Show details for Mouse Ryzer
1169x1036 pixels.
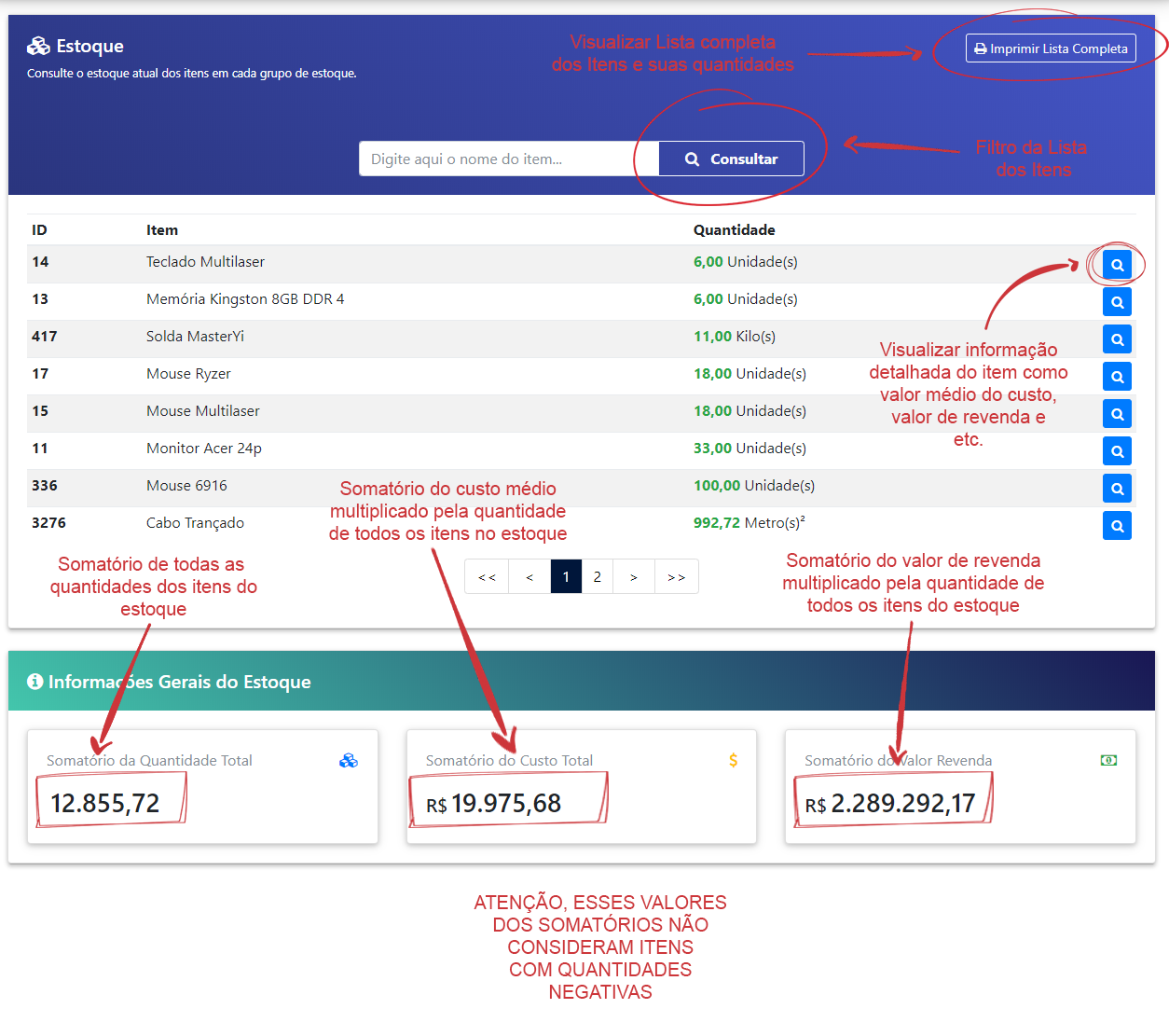point(1117,377)
